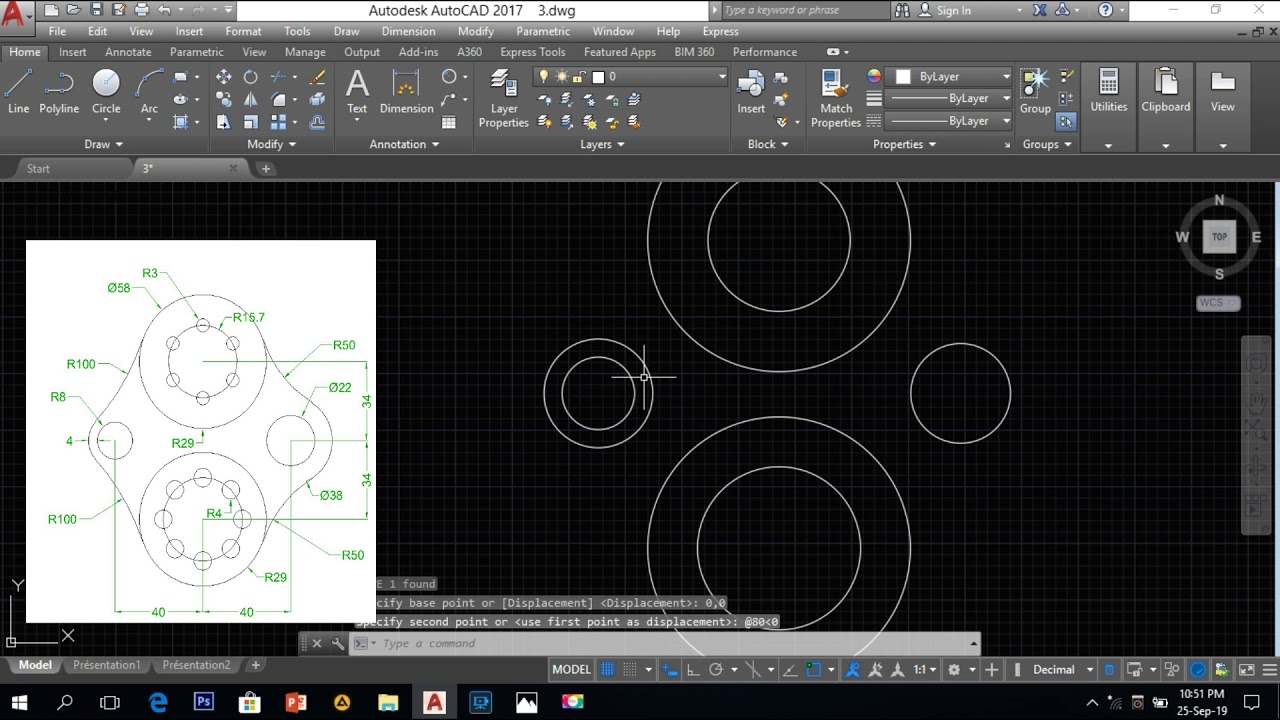Click Sign In button
This screenshot has width=1280, height=720.
pos(953,10)
